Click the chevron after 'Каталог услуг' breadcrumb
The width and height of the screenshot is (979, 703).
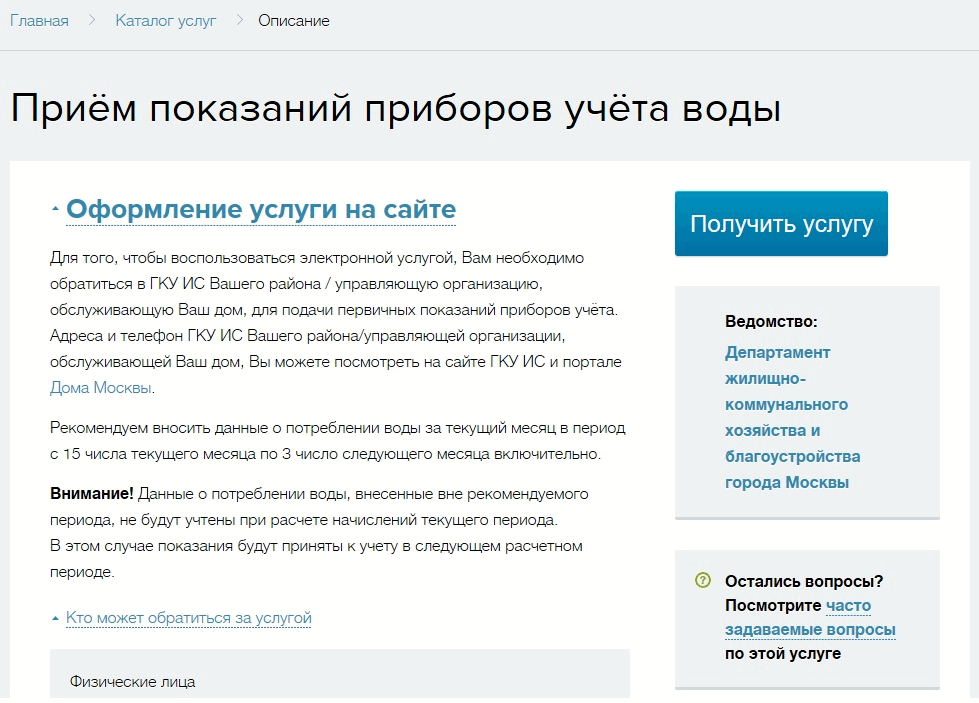[x=239, y=20]
